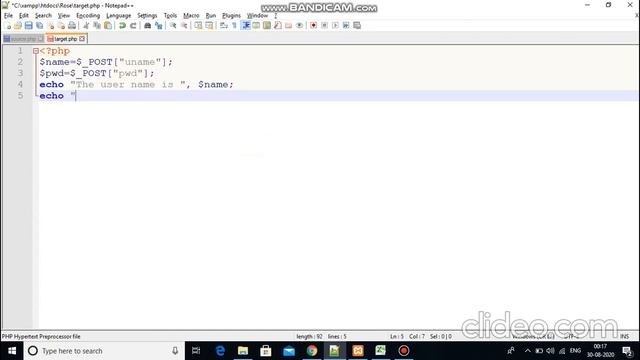
Task: Click "uname" string on line 2
Action: click(x=140, y=62)
